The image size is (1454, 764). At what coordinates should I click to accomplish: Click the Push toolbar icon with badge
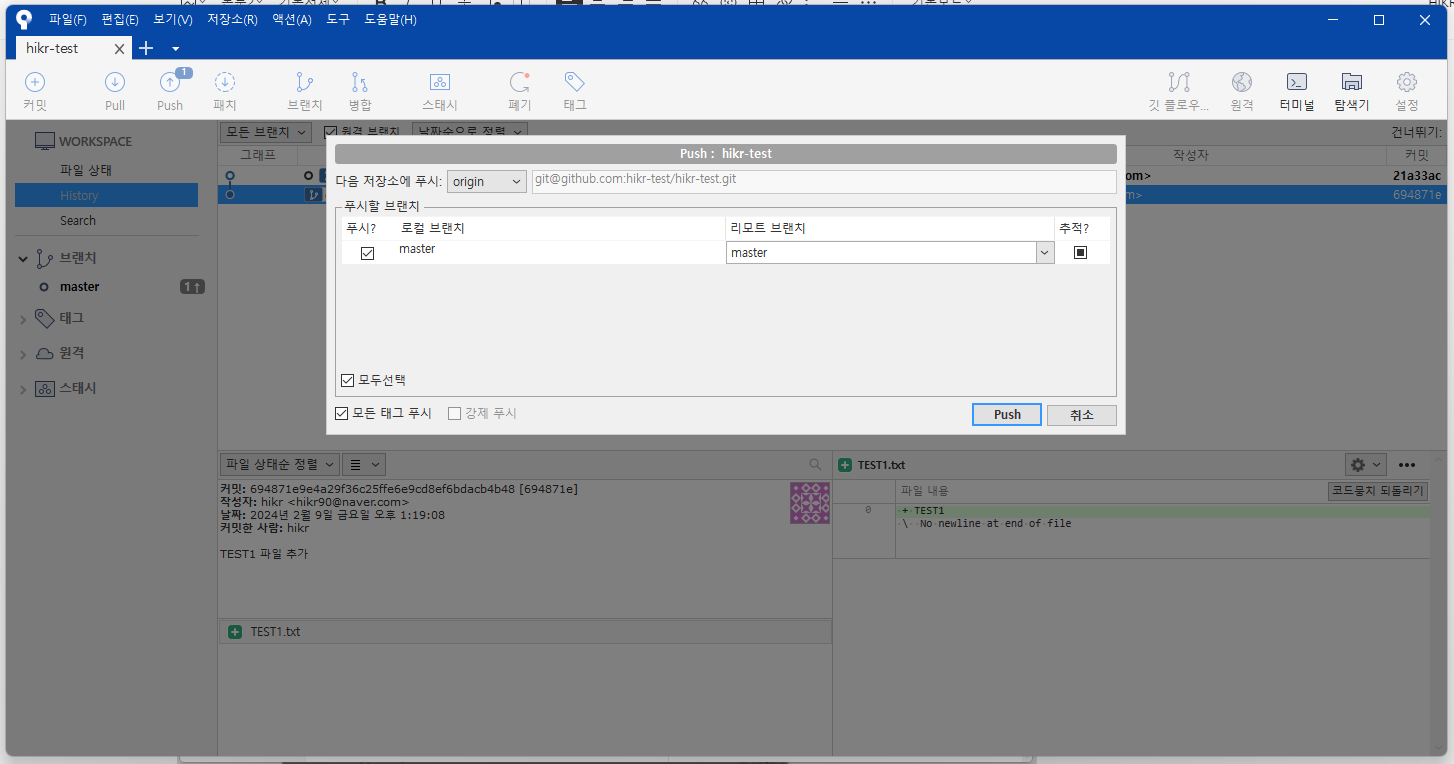[170, 82]
